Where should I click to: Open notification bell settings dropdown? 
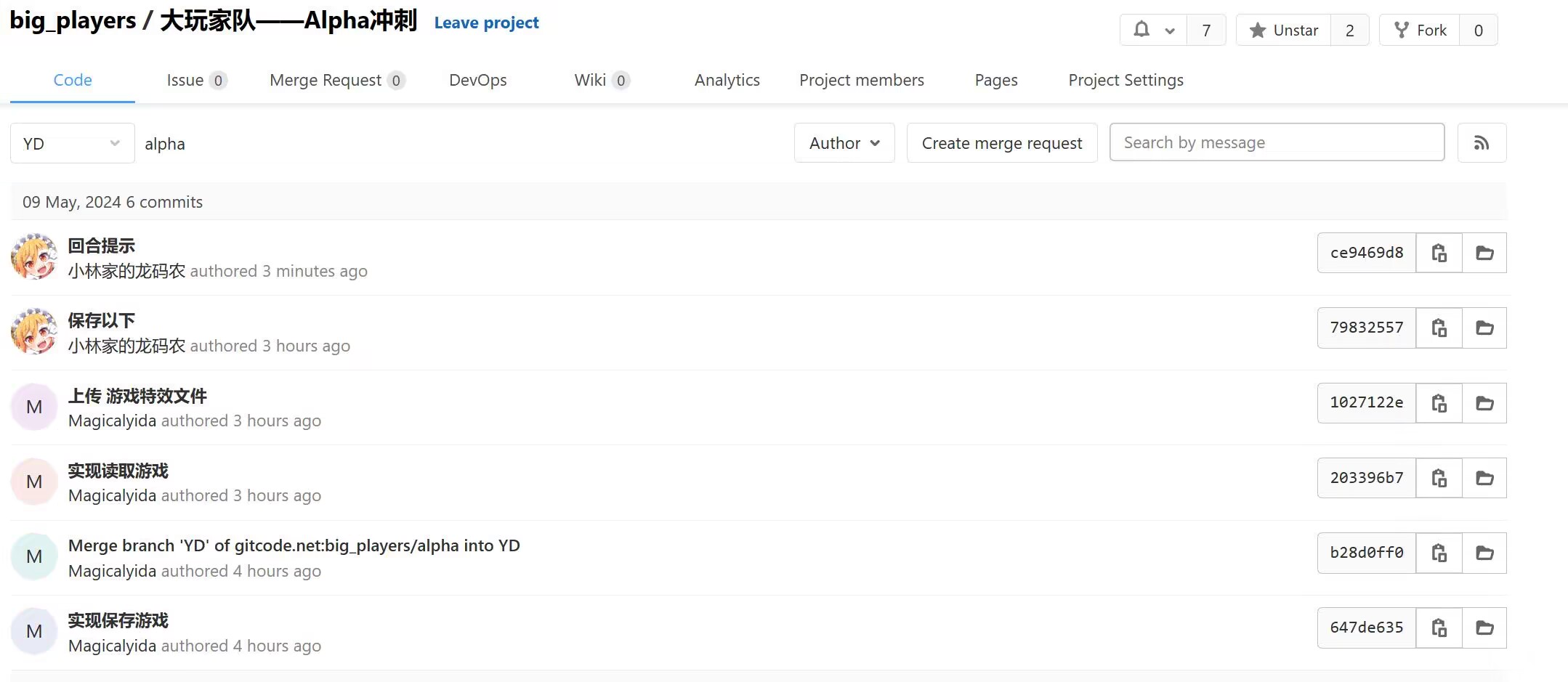[1154, 30]
